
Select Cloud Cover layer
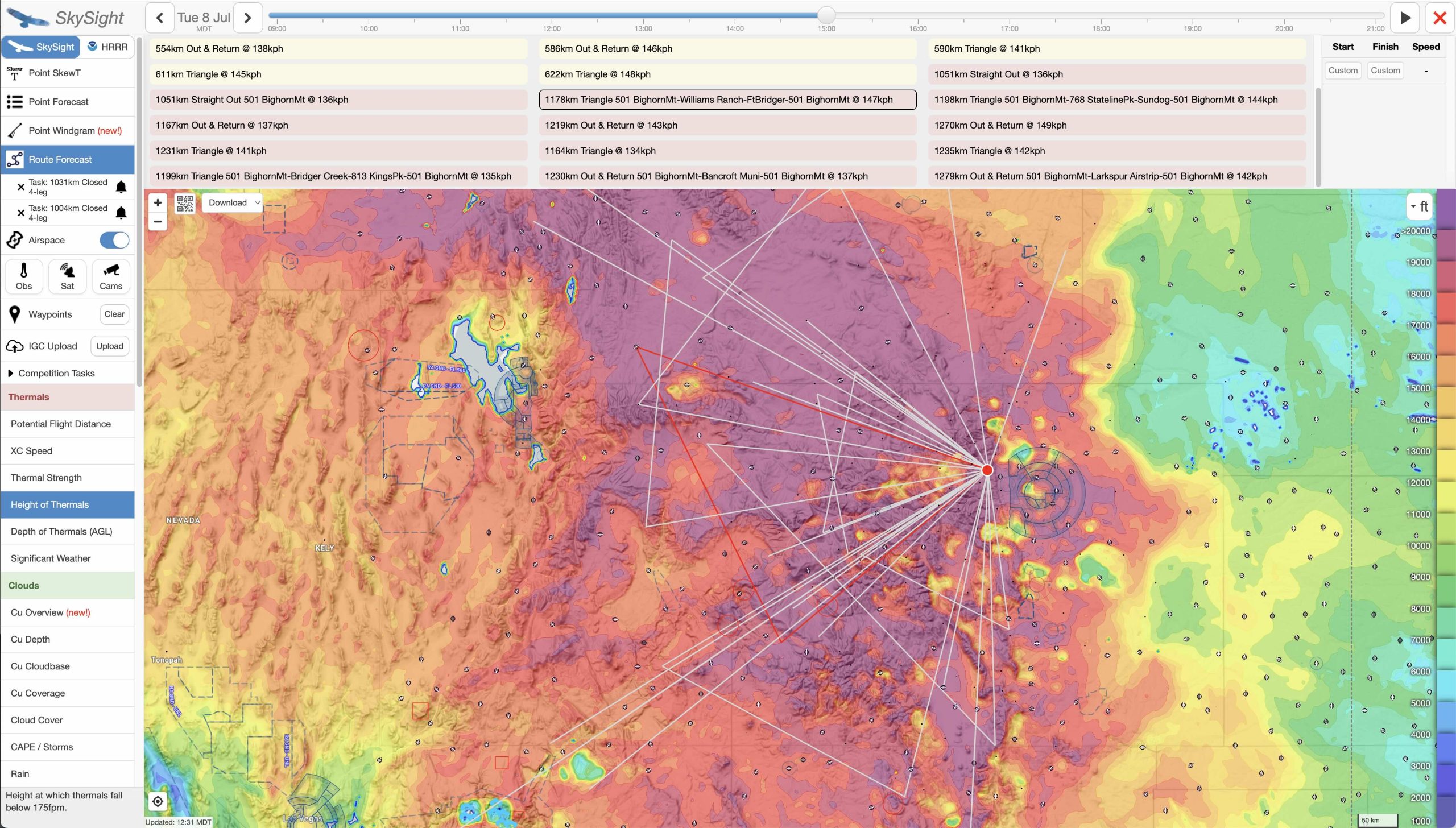click(68, 720)
